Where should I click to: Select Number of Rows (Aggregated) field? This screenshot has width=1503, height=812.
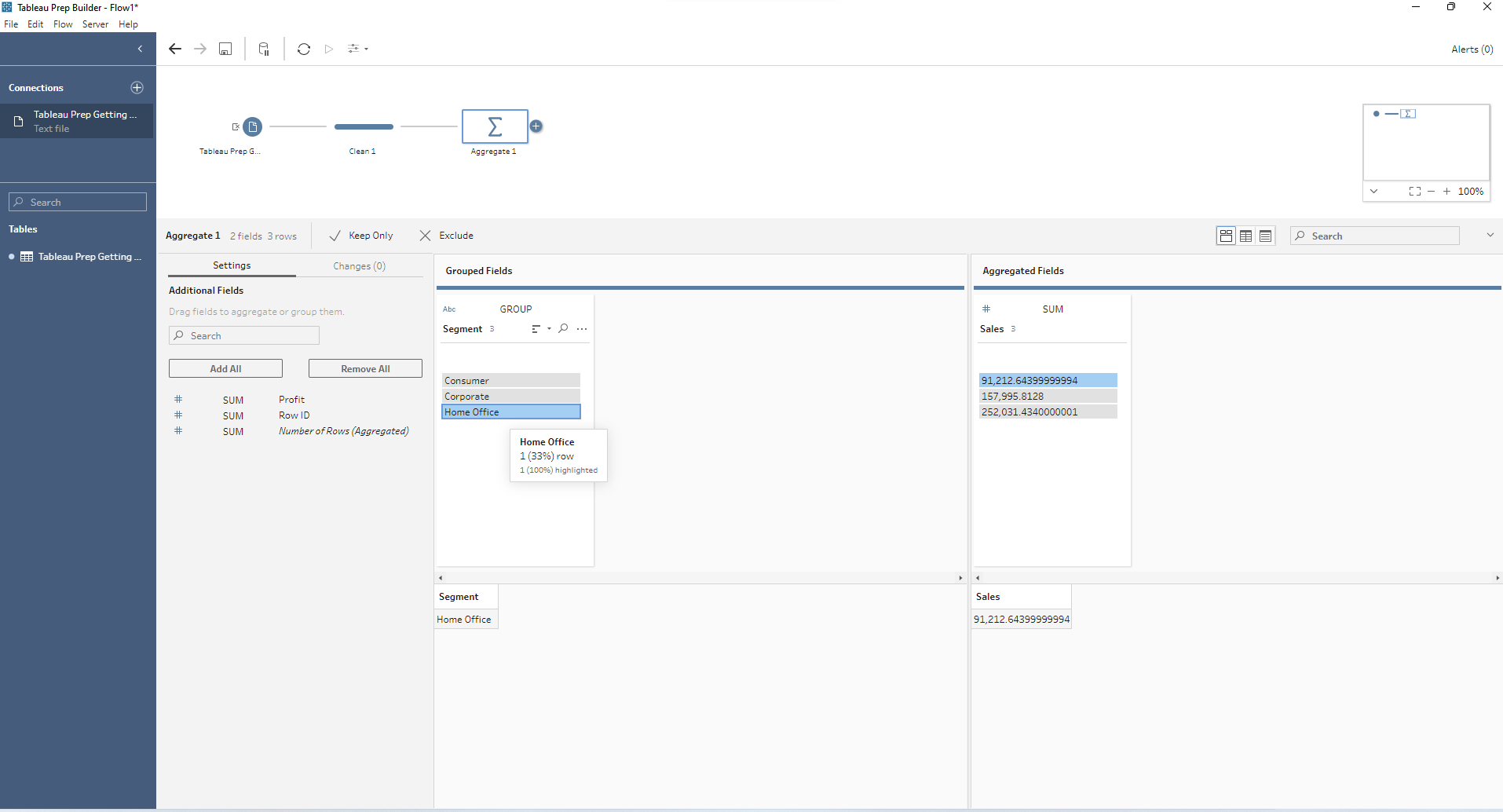click(343, 431)
